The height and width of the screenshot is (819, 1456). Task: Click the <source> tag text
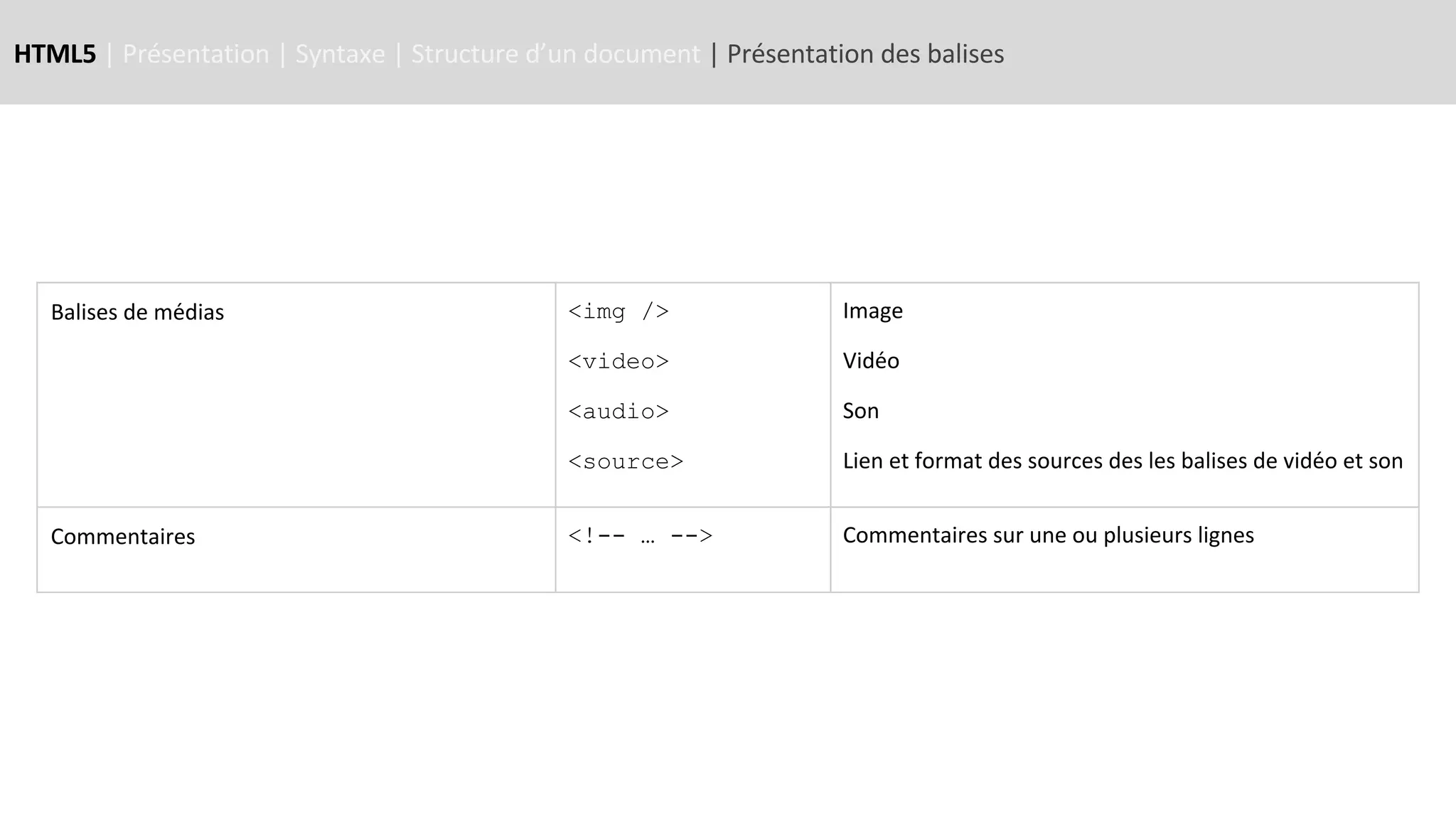coord(626,461)
